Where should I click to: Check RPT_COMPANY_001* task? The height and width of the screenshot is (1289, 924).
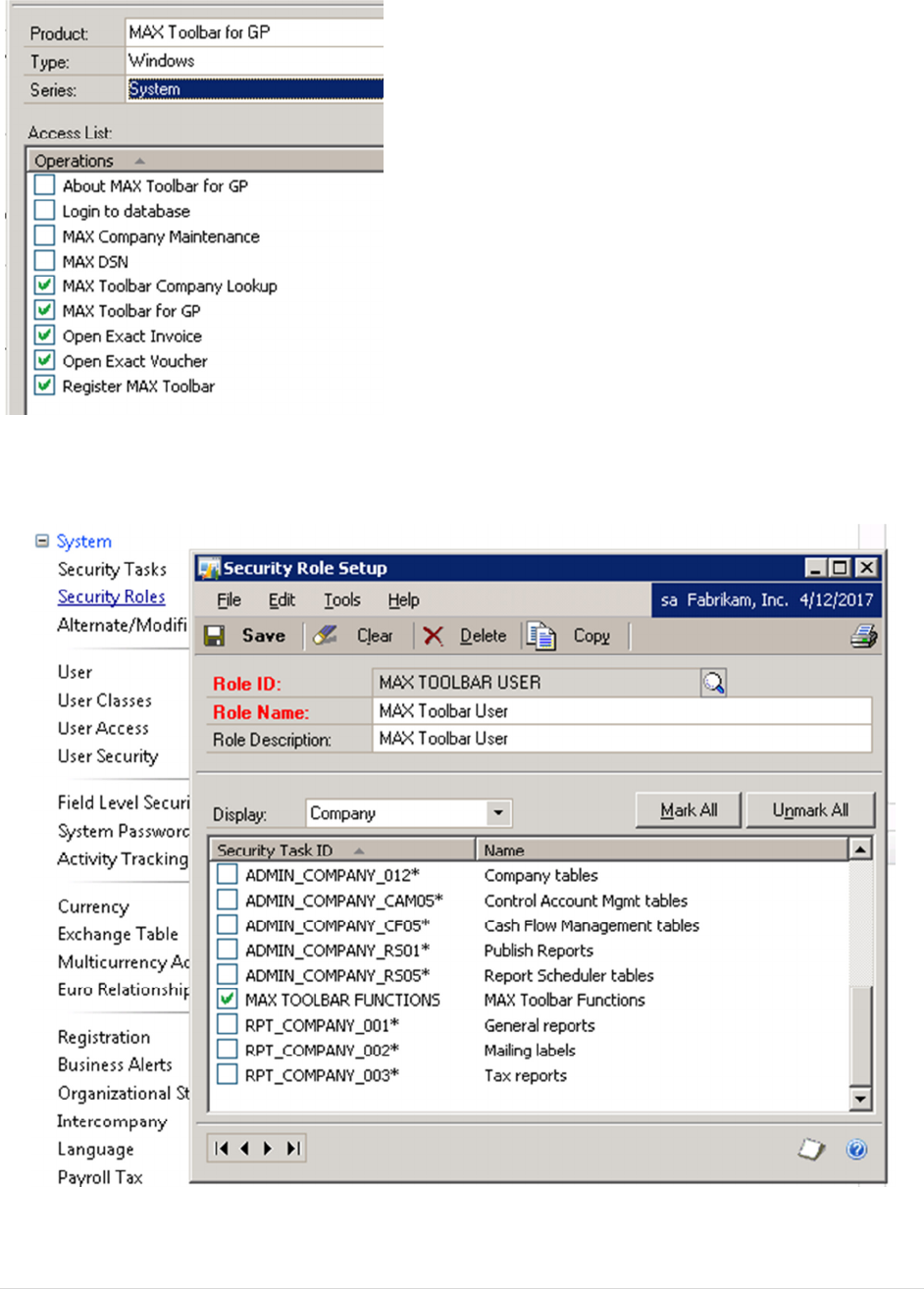pos(228,1025)
